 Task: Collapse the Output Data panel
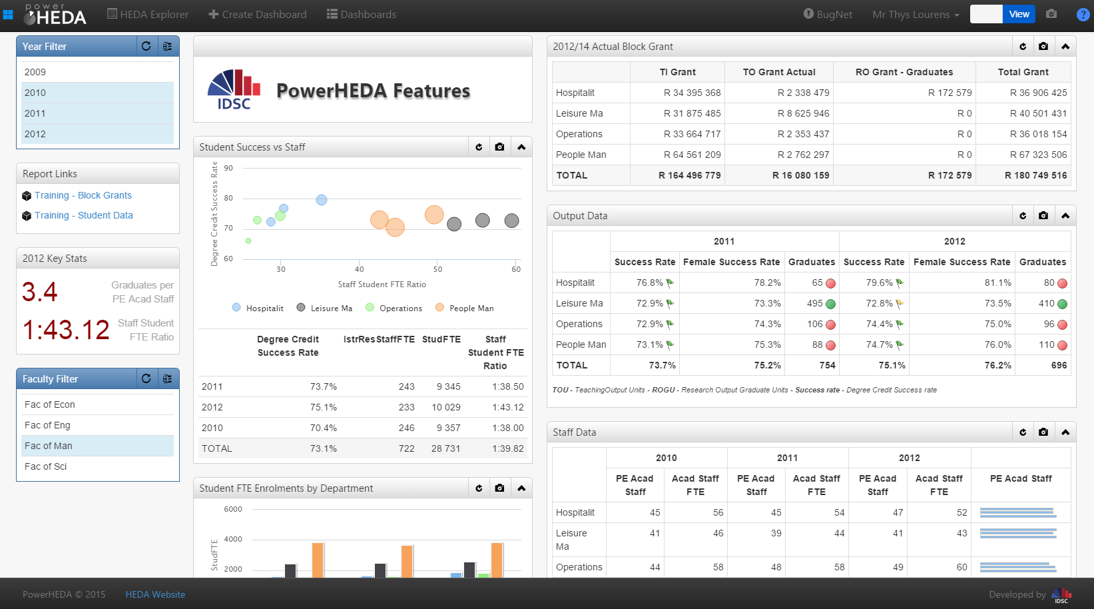click(1065, 216)
